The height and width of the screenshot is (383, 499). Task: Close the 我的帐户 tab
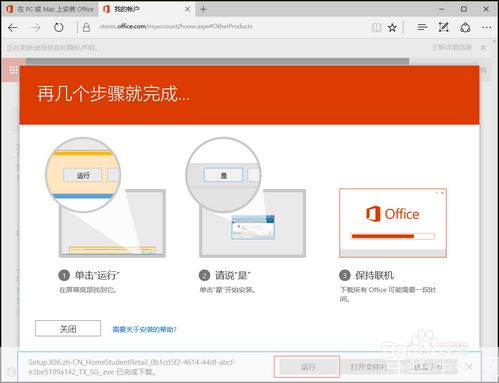[x=188, y=9]
